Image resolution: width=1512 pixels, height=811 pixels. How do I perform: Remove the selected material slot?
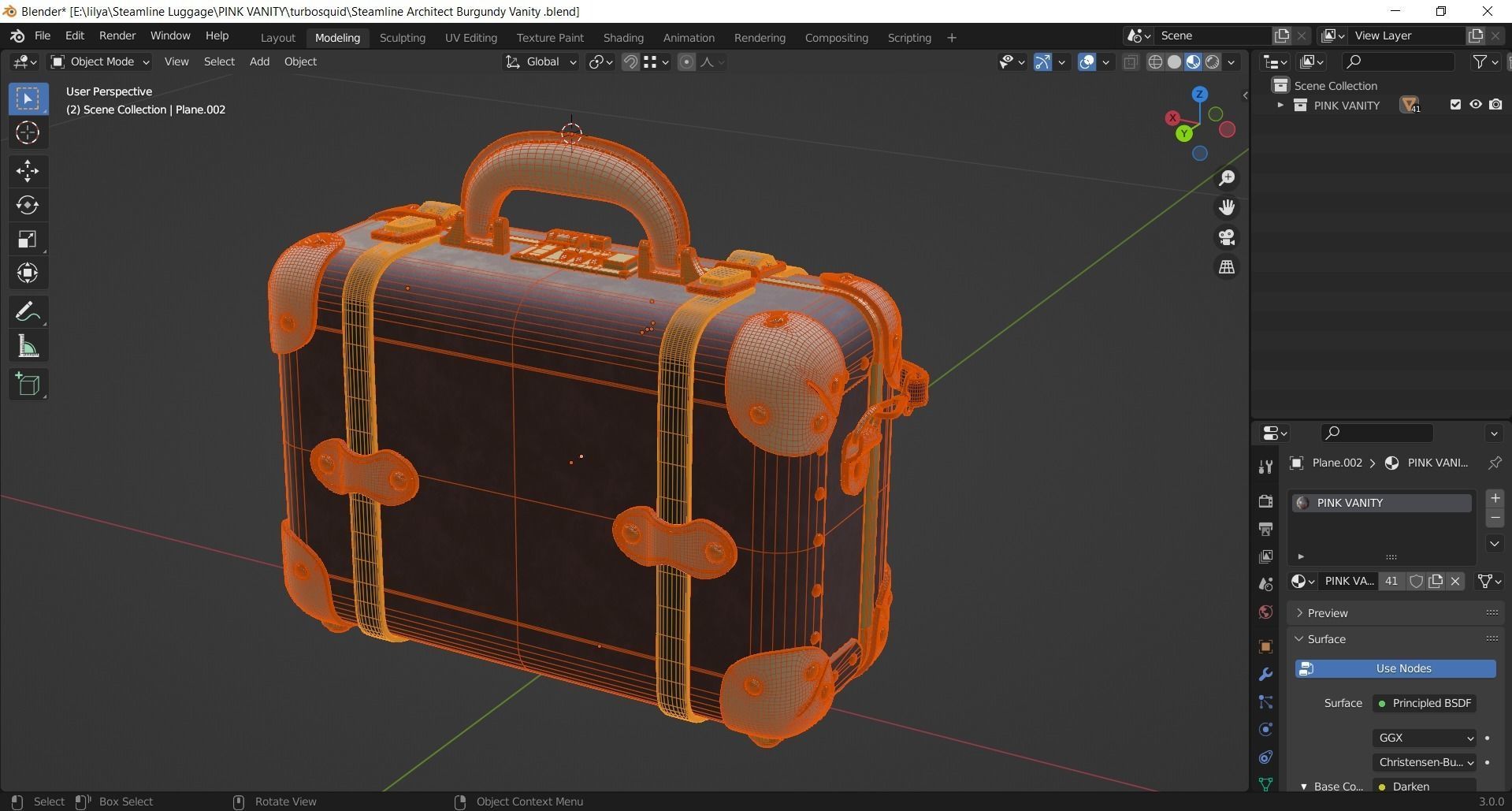(1495, 518)
